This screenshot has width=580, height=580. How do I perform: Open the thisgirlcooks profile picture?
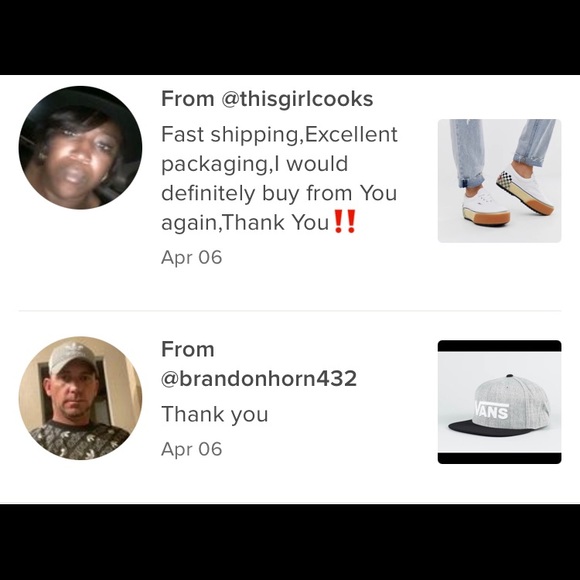[x=80, y=148]
